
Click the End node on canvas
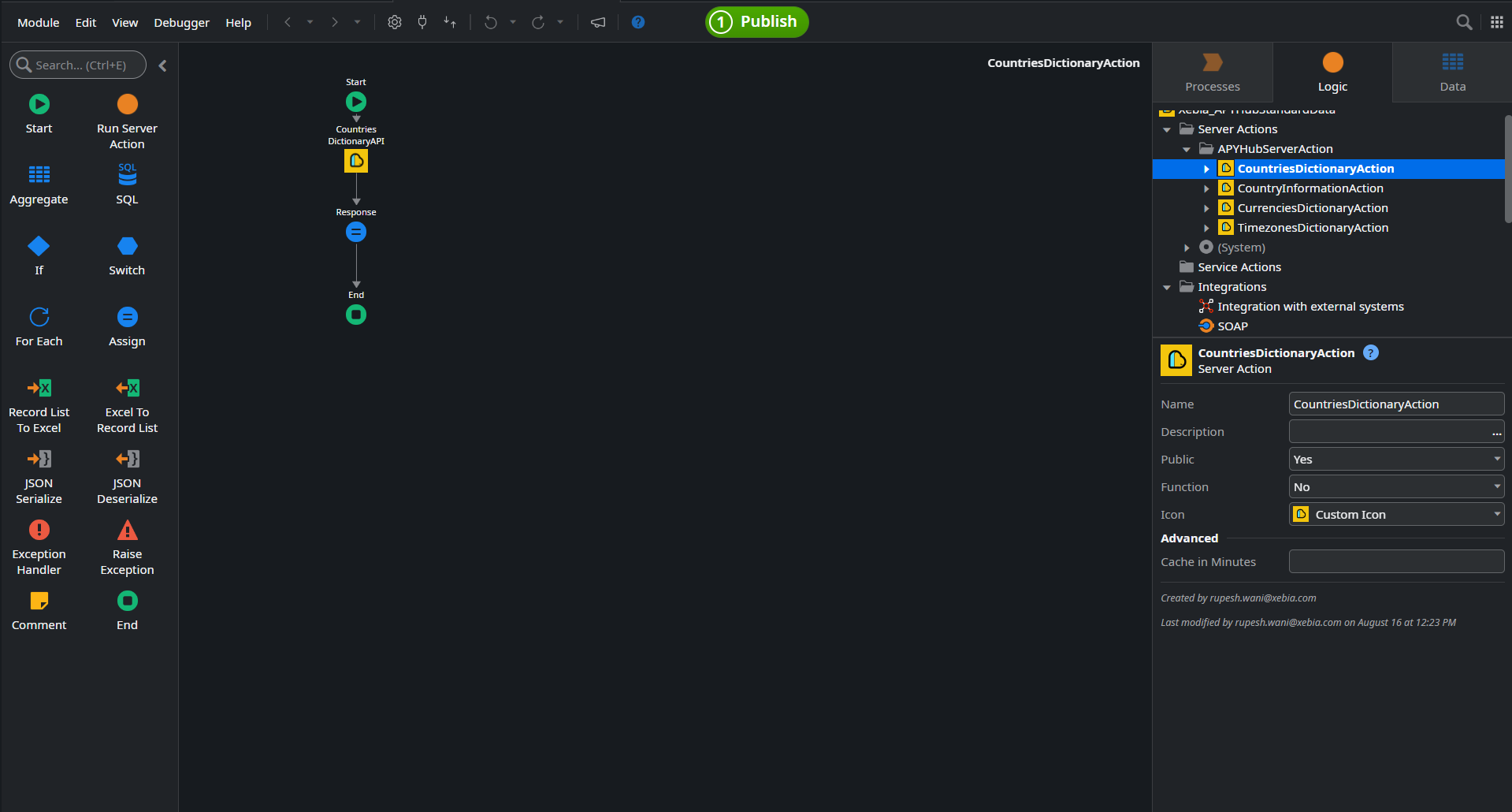[356, 315]
